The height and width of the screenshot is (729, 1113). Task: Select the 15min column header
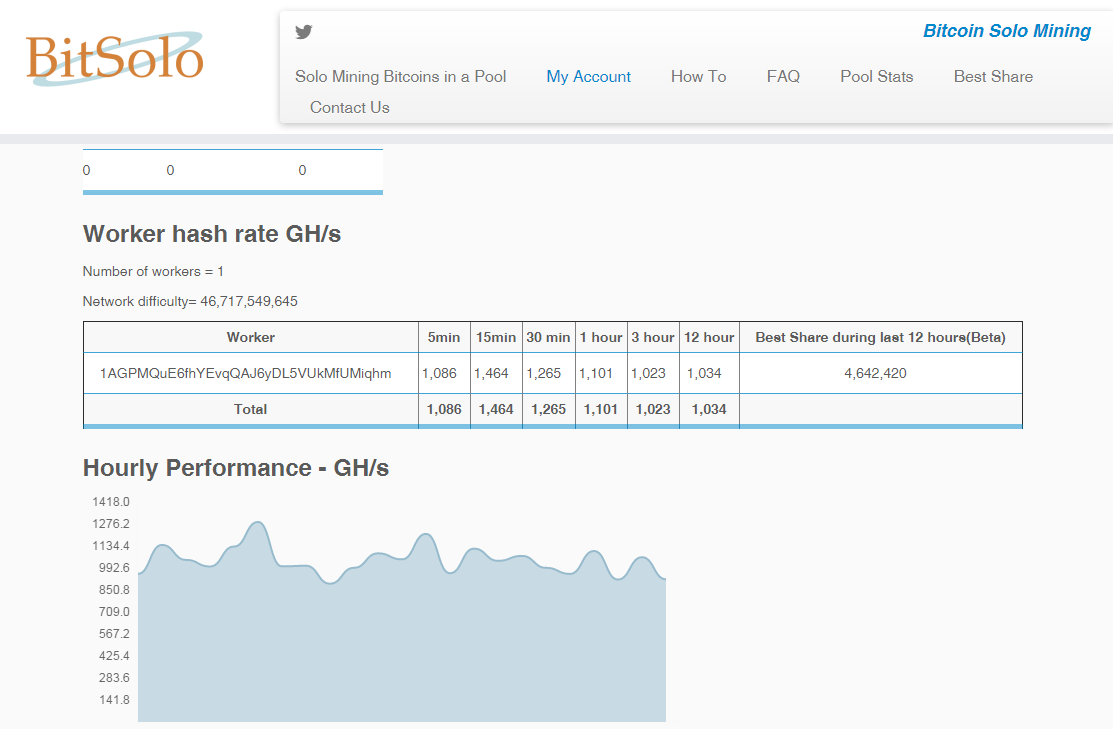[x=495, y=337]
